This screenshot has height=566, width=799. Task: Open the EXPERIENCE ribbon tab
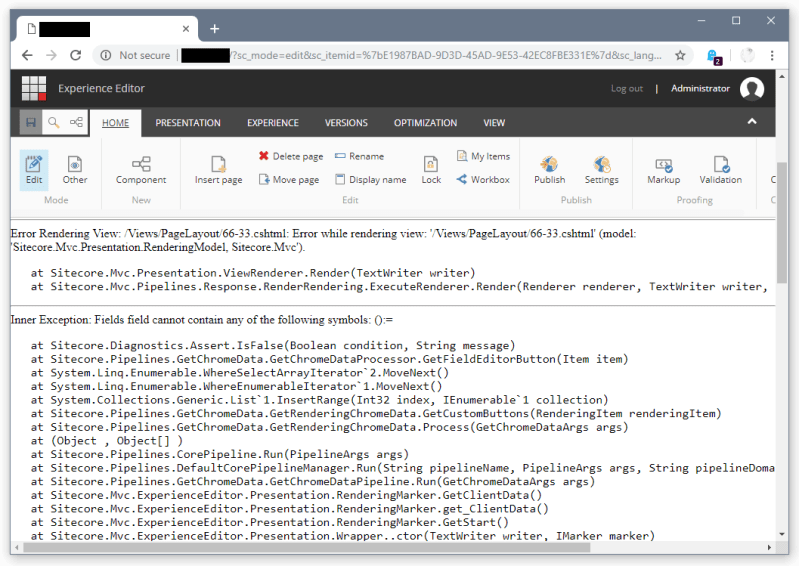(273, 123)
